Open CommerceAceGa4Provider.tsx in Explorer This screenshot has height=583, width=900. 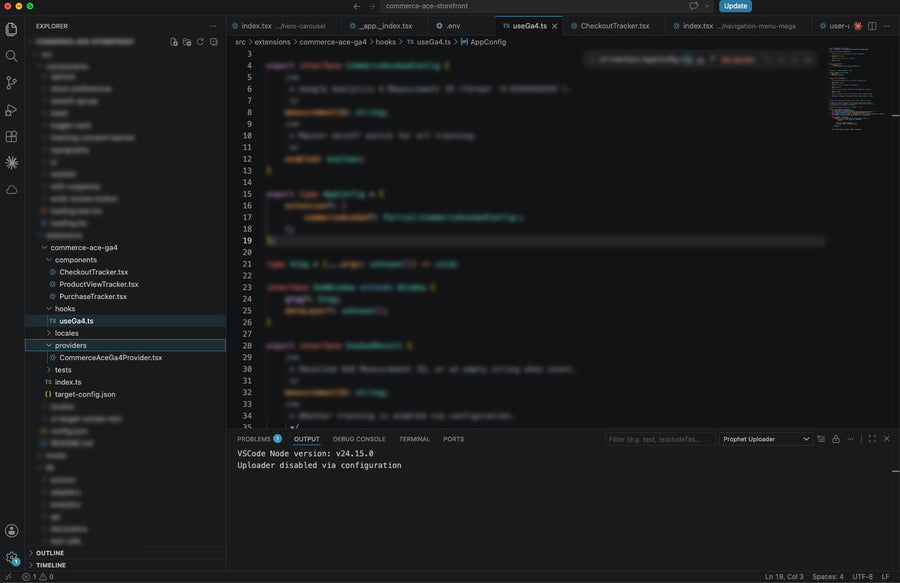tap(111, 357)
